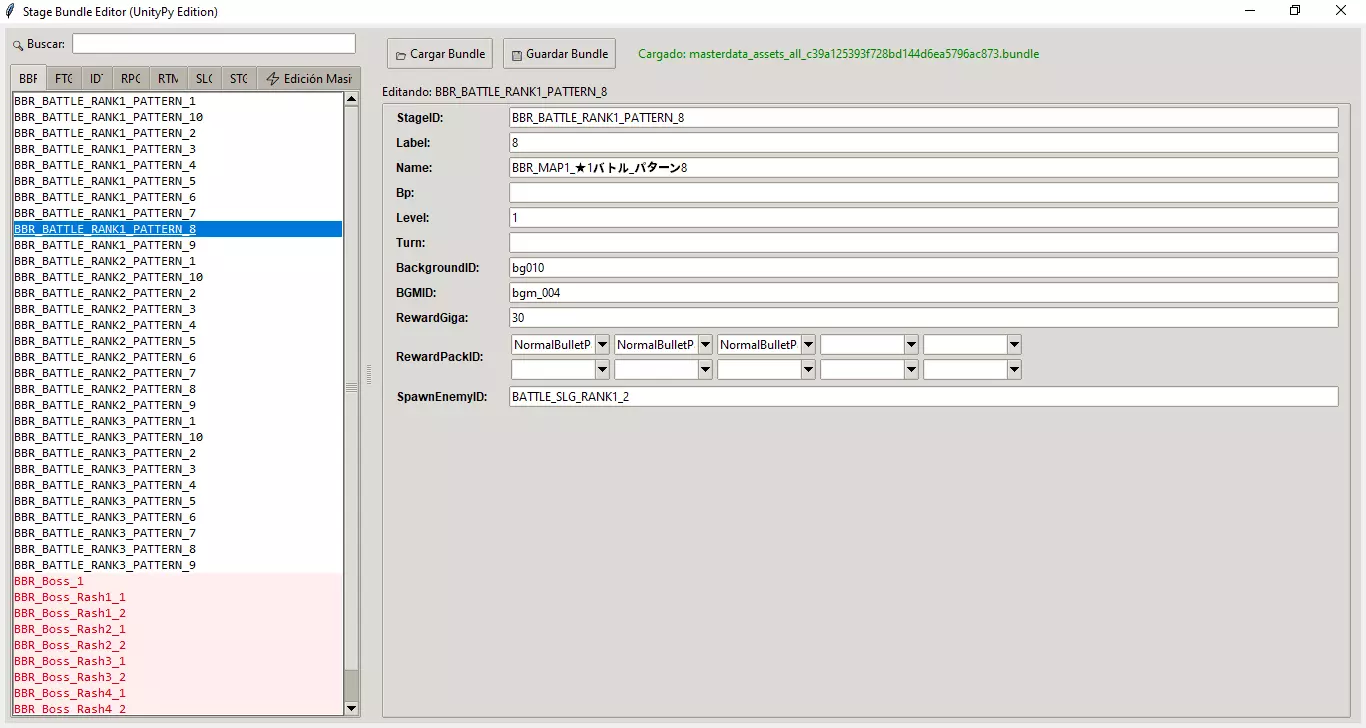1366x728 pixels.
Task: Click the panel splitter handle
Action: [x=369, y=374]
